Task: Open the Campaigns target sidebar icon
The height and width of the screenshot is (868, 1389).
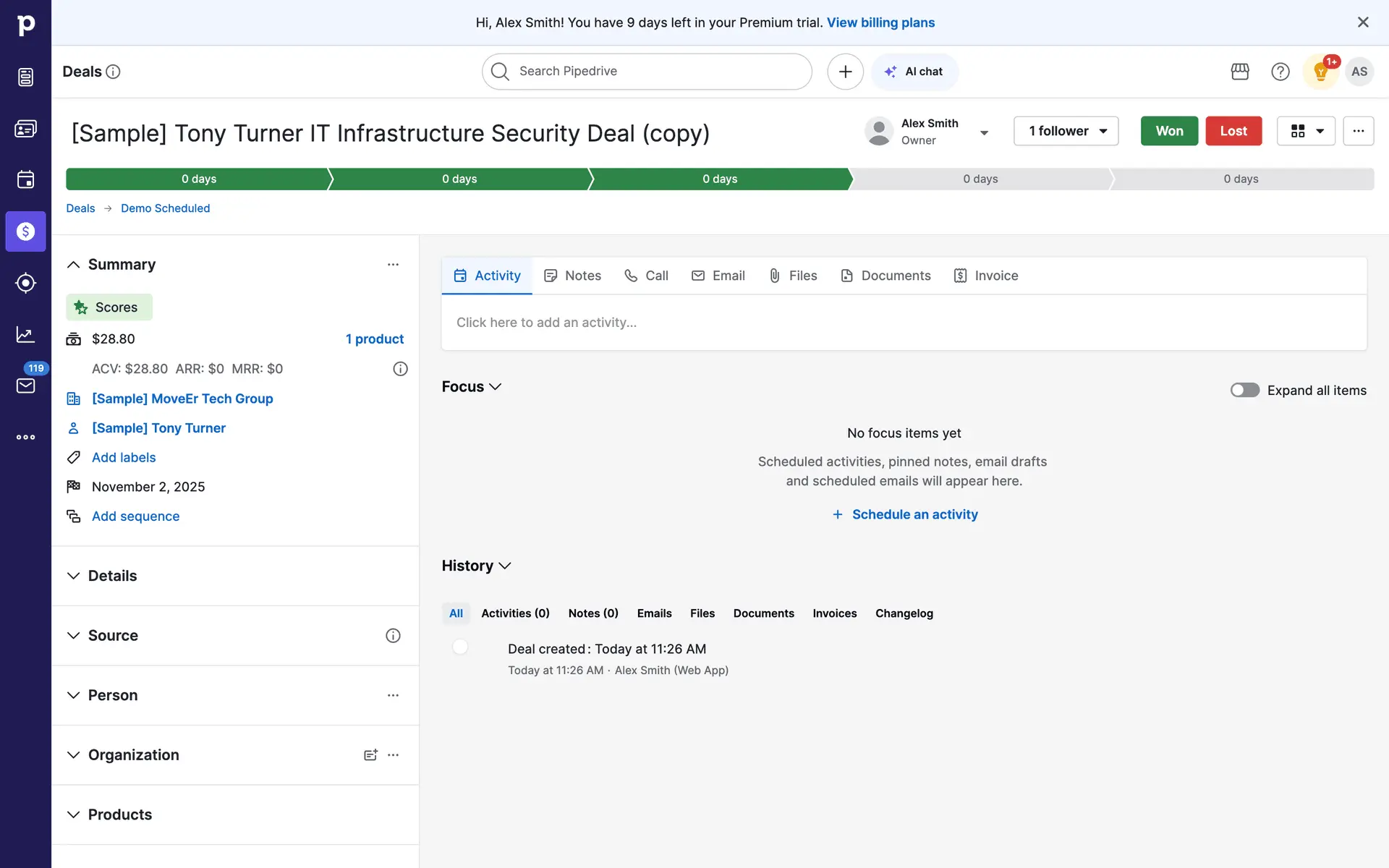Action: (25, 283)
